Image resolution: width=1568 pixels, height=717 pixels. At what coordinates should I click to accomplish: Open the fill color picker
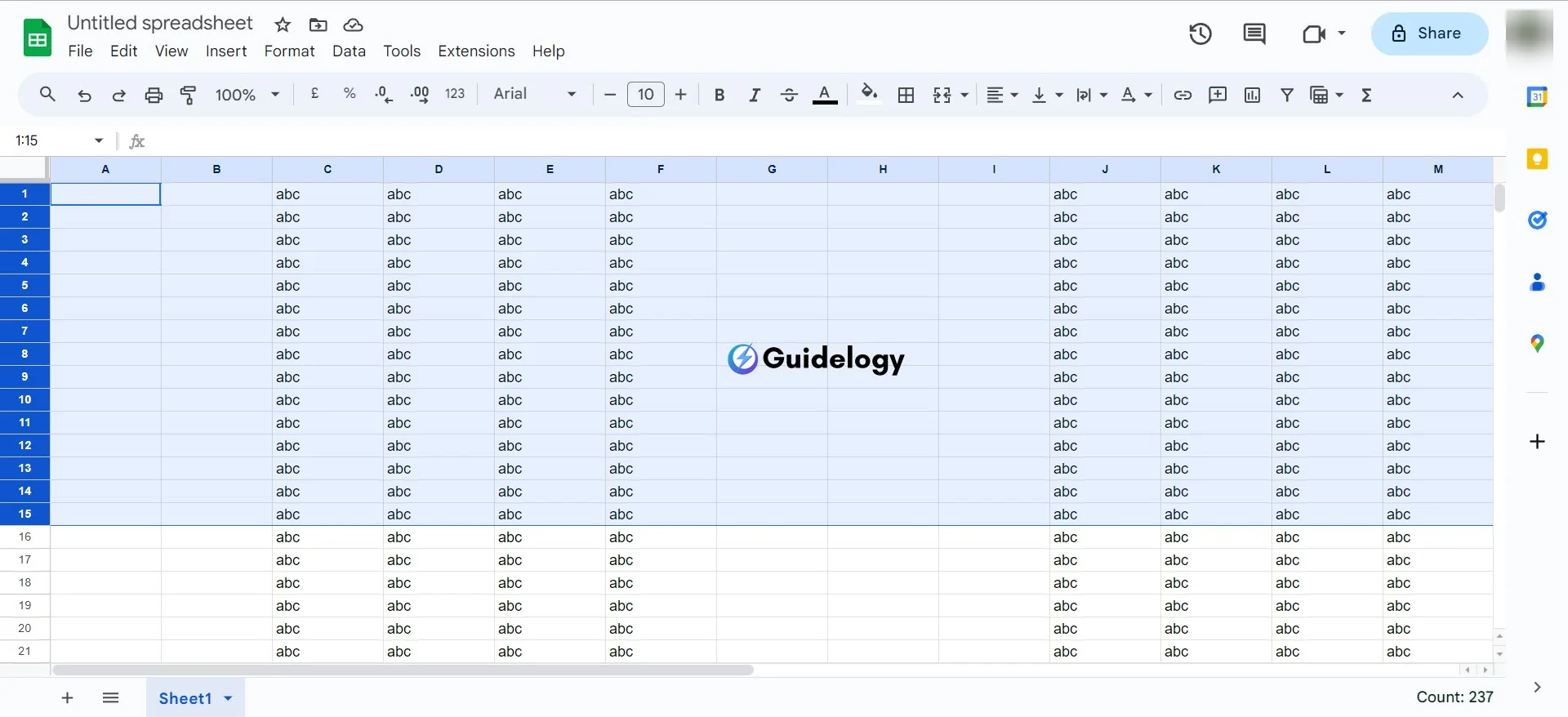[870, 93]
